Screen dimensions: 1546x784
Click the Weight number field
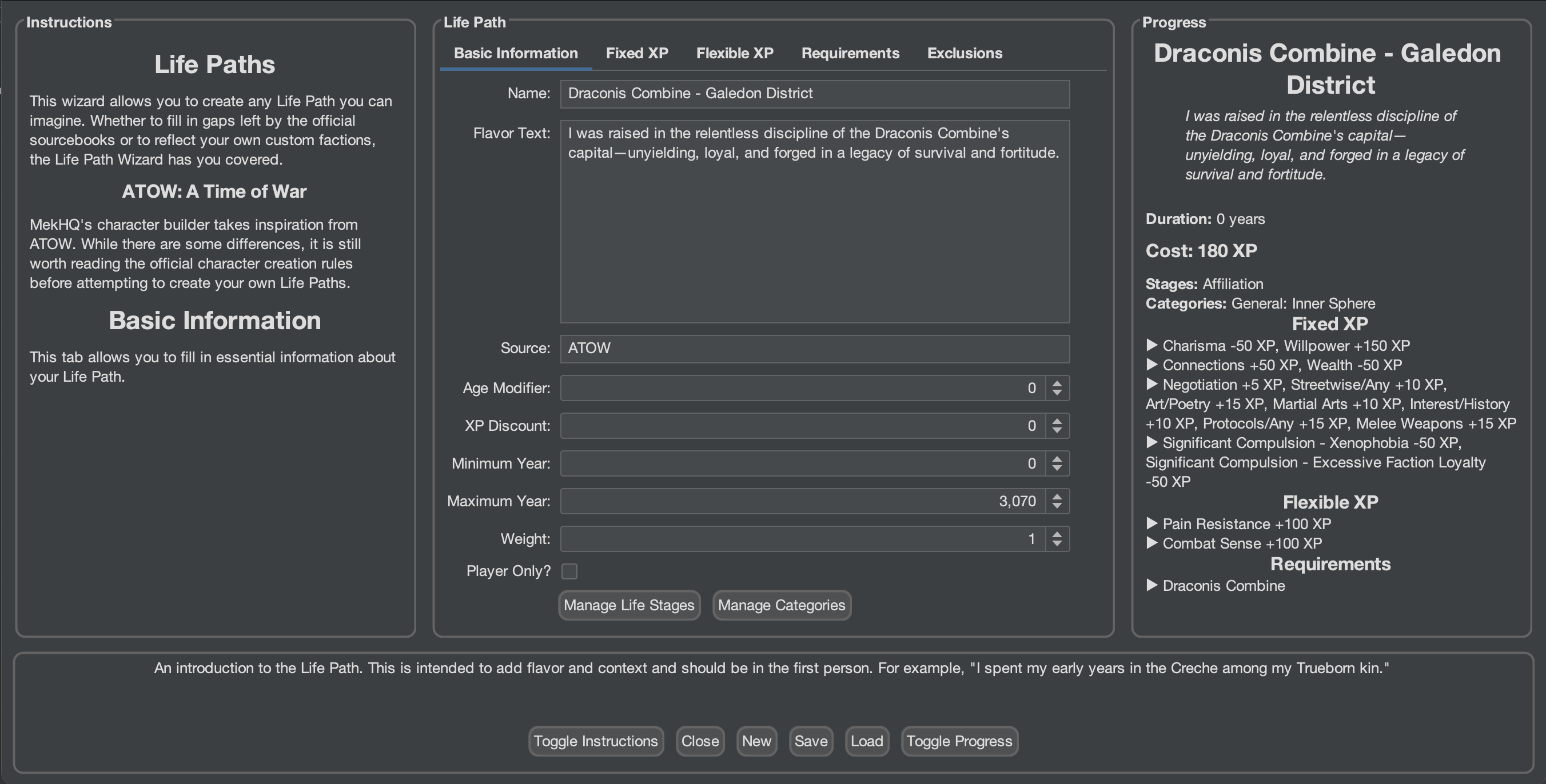click(803, 539)
